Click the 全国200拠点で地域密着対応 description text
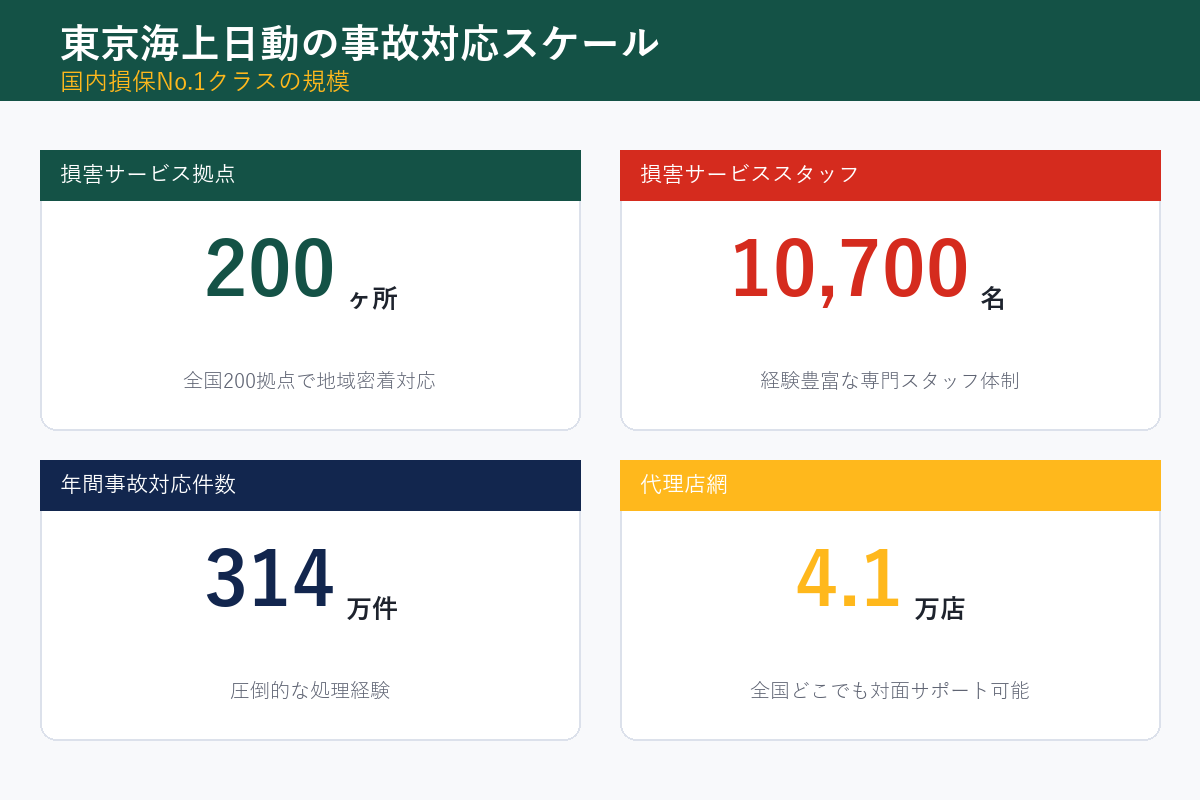 click(x=310, y=380)
